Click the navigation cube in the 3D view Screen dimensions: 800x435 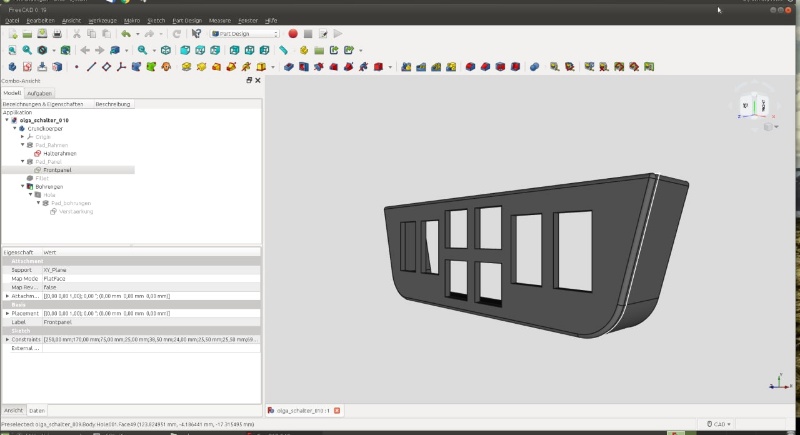[x=752, y=106]
